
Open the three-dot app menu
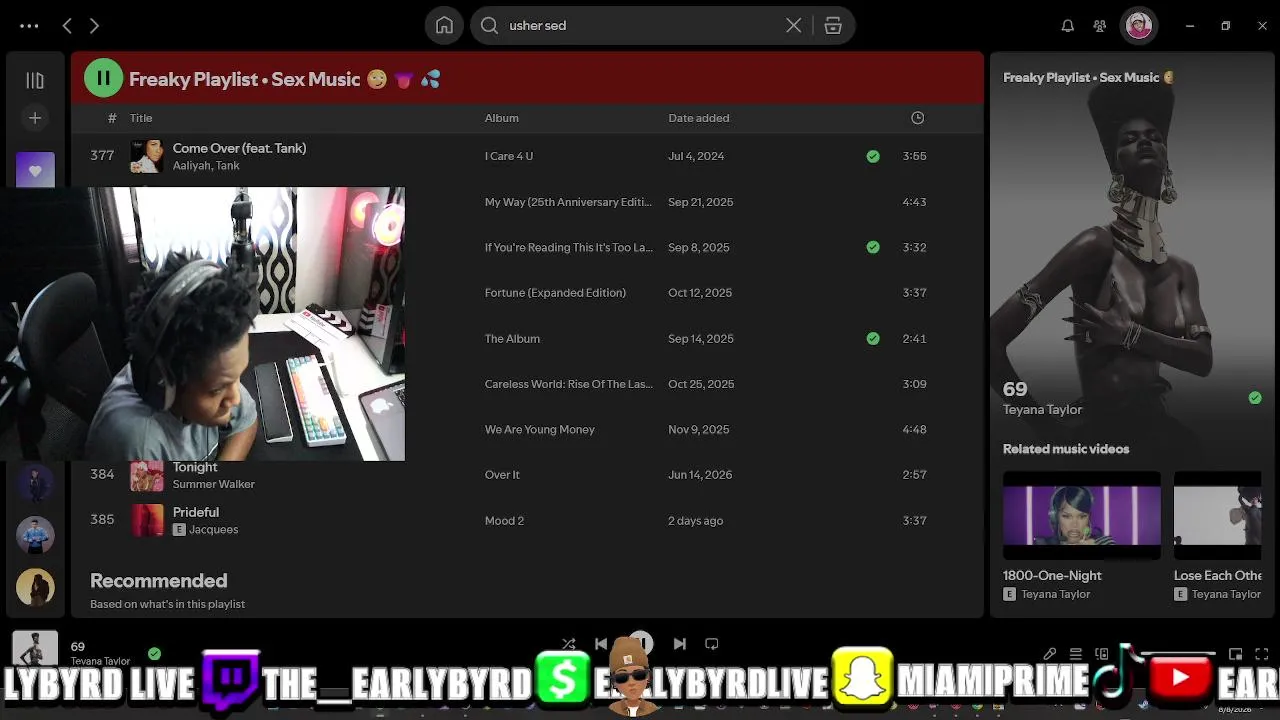coord(29,26)
